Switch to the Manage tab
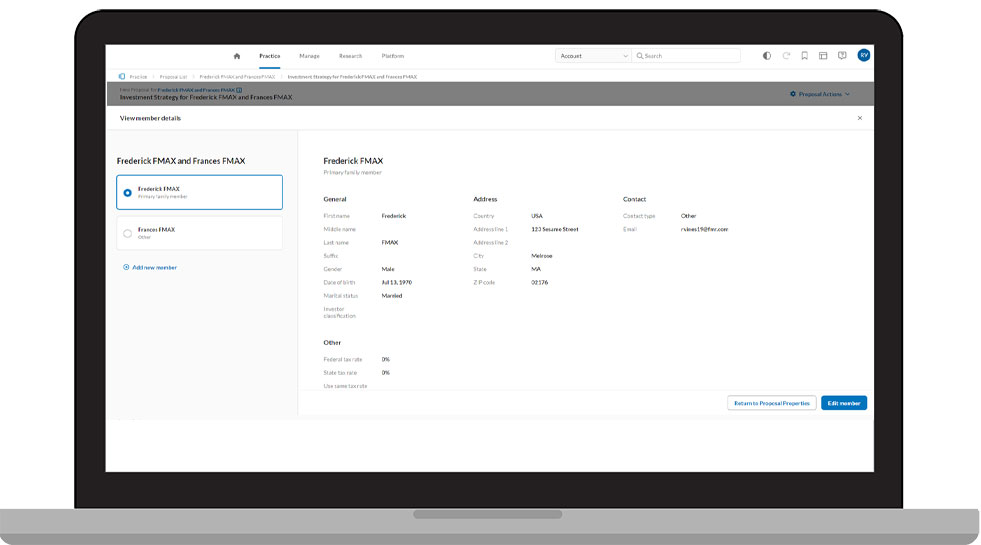Screen dimensions: 981x545 [x=309, y=56]
